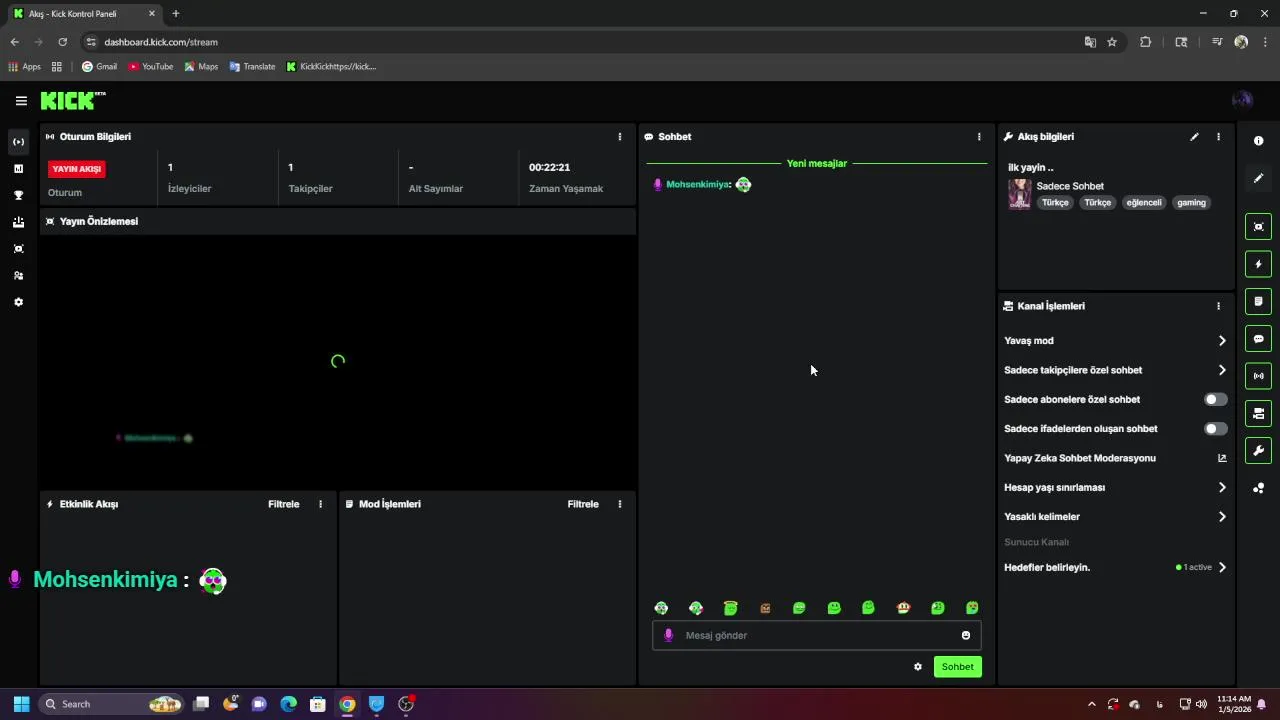This screenshot has width=1280, height=720.
Task: Toggle the server stack icon in the right toolbar
Action: point(1258,413)
